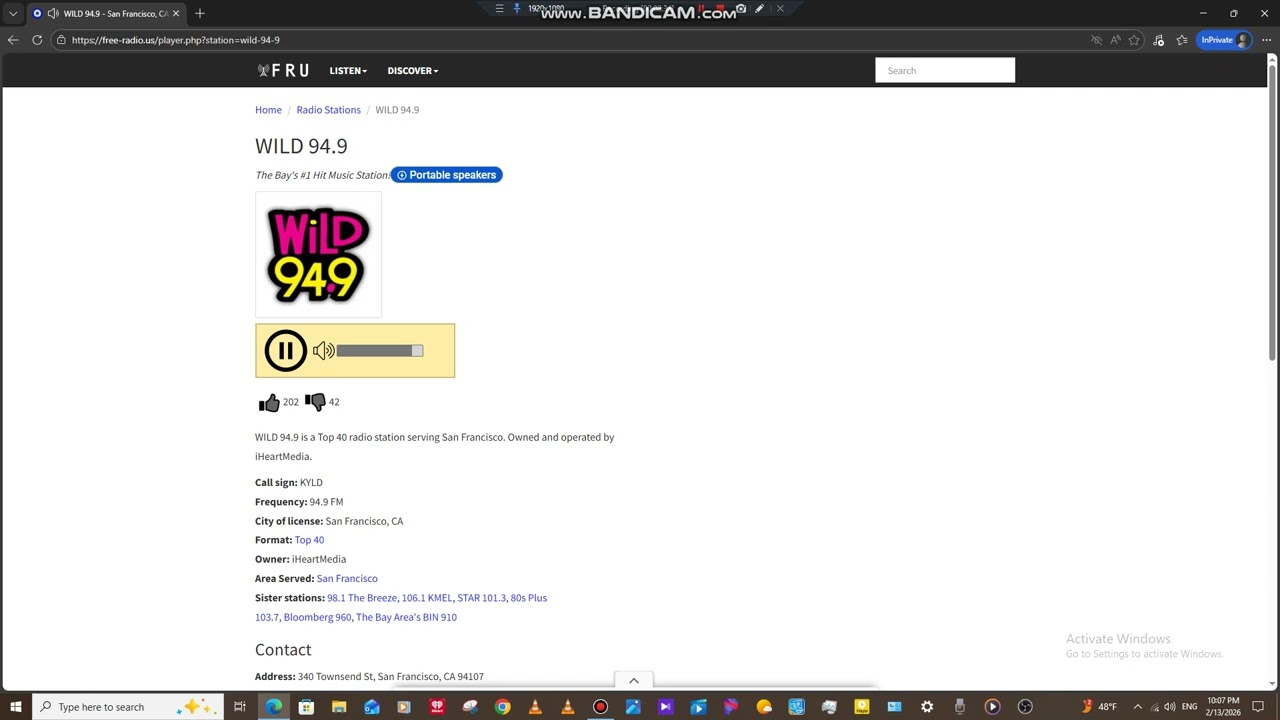Open Bandicam record icon on taskbar
1280x720 pixels.
click(600, 707)
